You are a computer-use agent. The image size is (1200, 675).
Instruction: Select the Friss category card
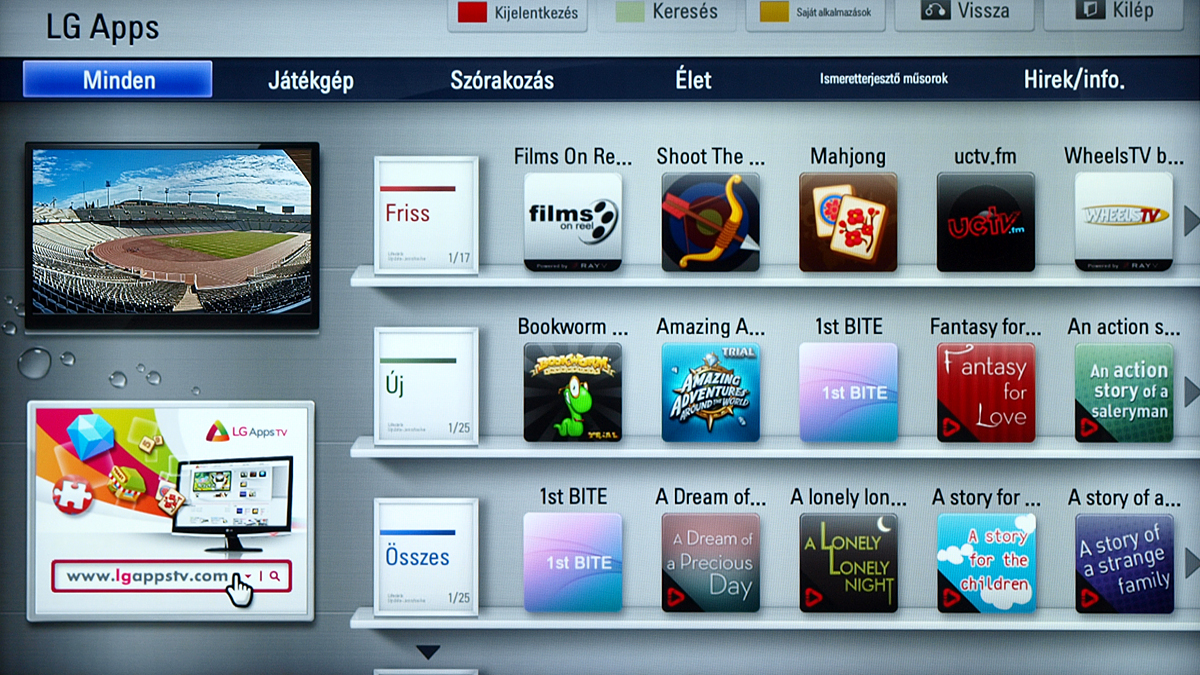coord(426,216)
